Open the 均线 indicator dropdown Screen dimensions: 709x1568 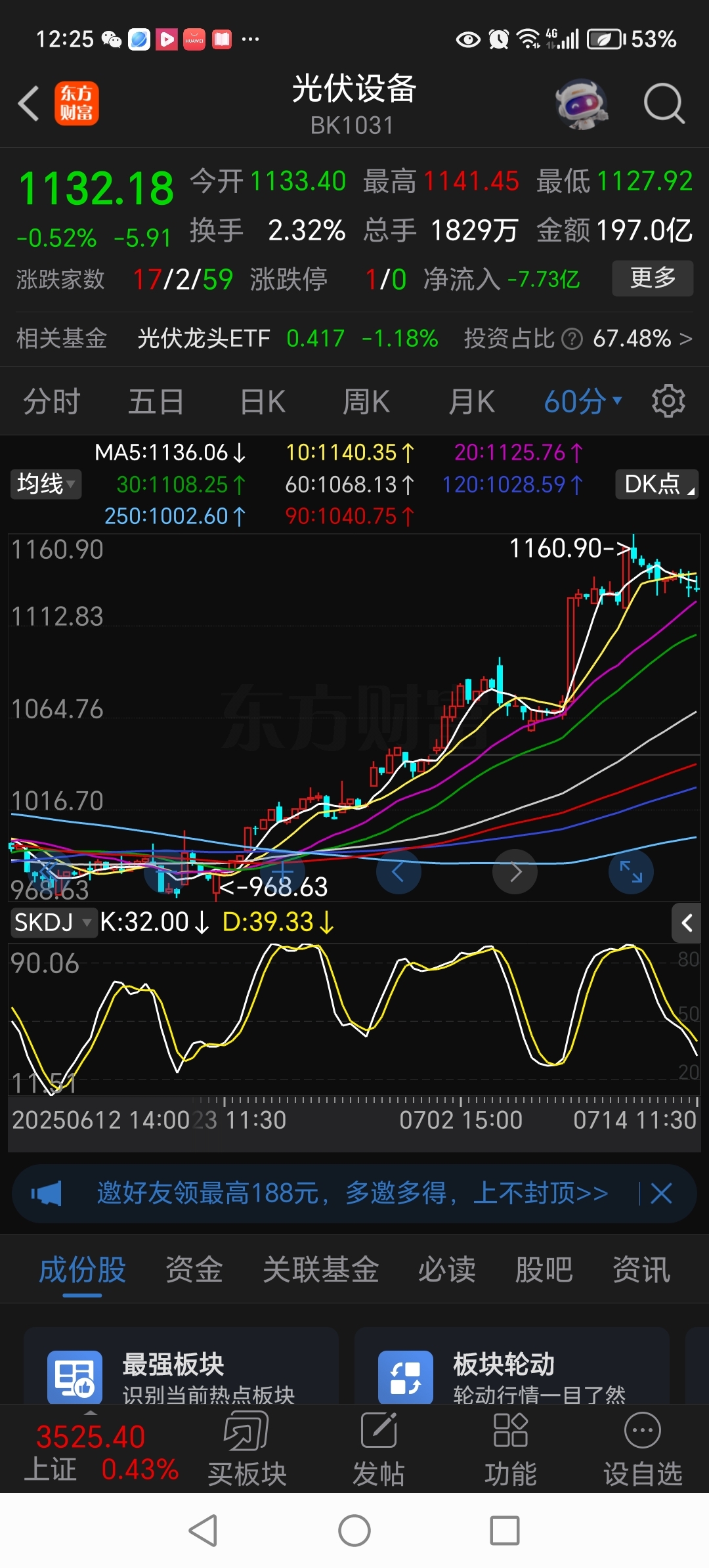(46, 485)
